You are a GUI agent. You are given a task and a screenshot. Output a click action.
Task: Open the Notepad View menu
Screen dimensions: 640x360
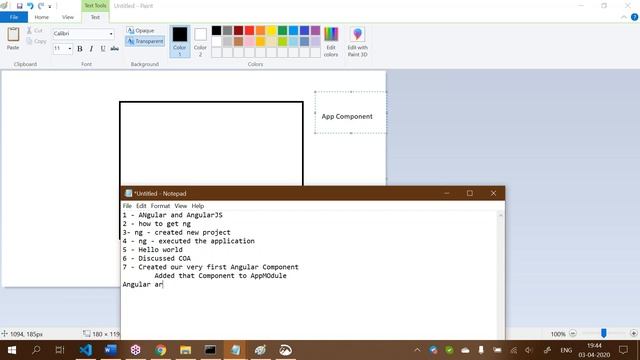coord(180,206)
